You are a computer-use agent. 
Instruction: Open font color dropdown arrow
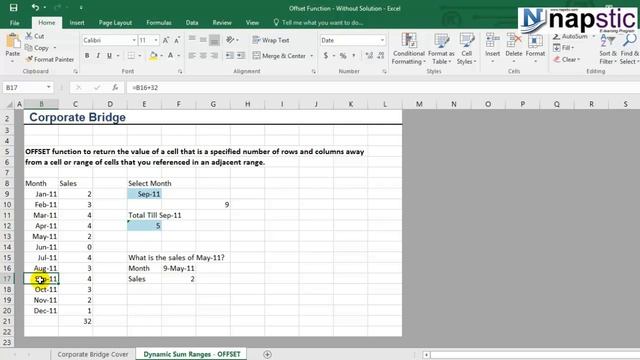[178, 56]
